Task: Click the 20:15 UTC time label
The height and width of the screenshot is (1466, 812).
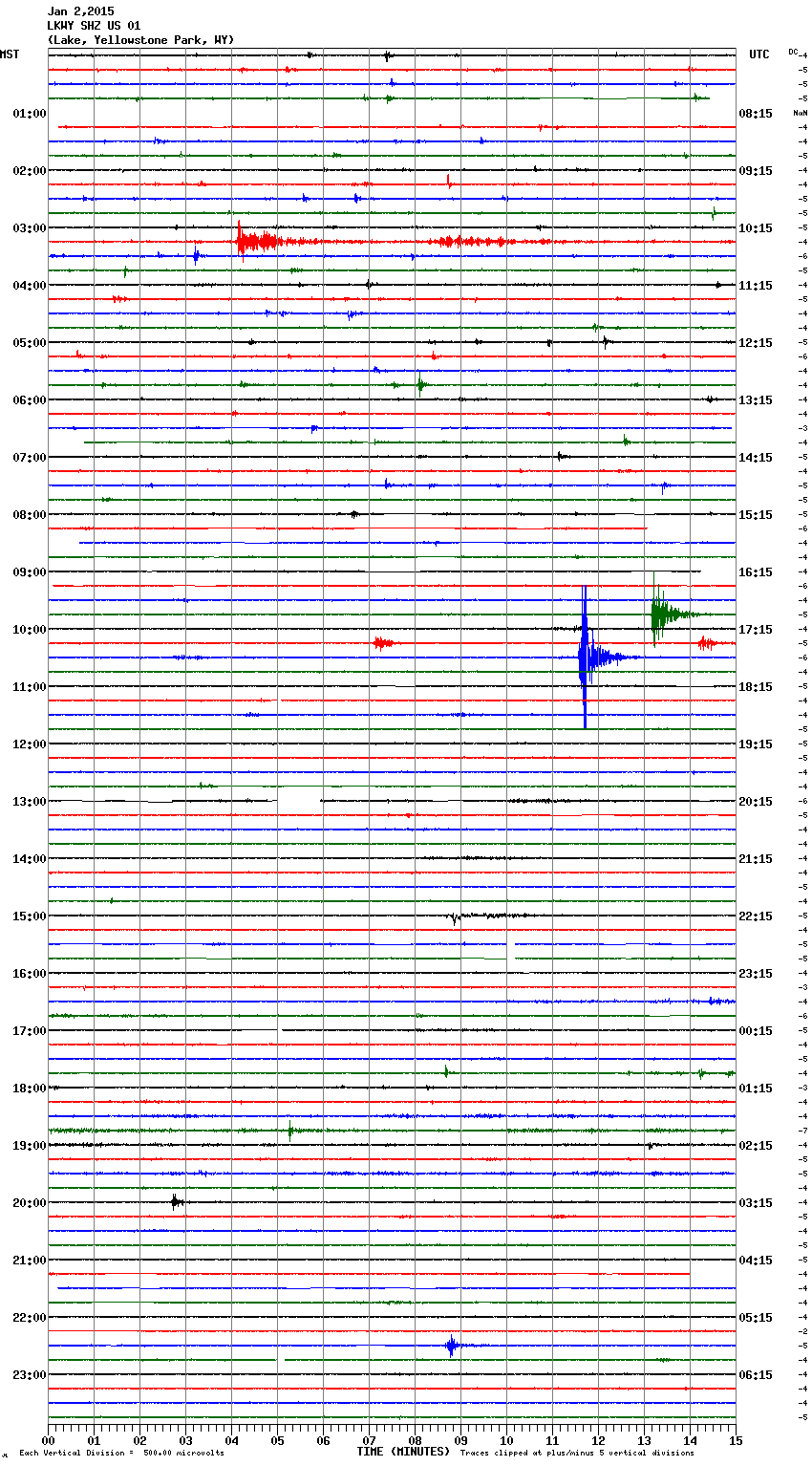Action: 756,802
